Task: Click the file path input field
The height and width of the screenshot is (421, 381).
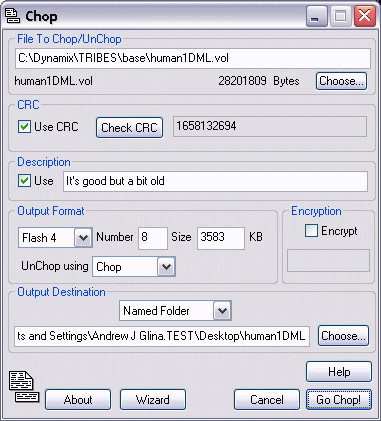Action: (193, 58)
